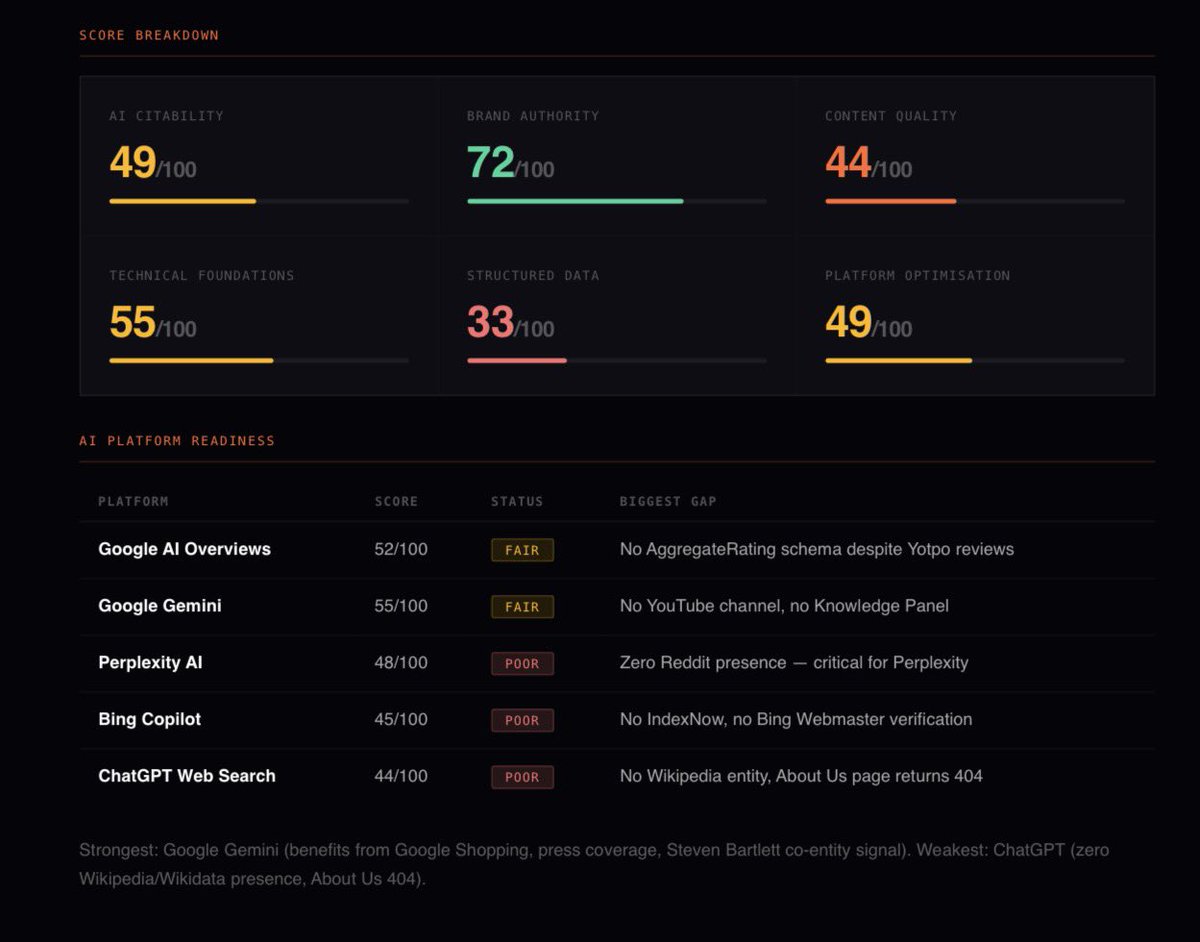This screenshot has width=1200, height=942.
Task: Click the No Wikipedia entity gap text
Action: [x=801, y=776]
